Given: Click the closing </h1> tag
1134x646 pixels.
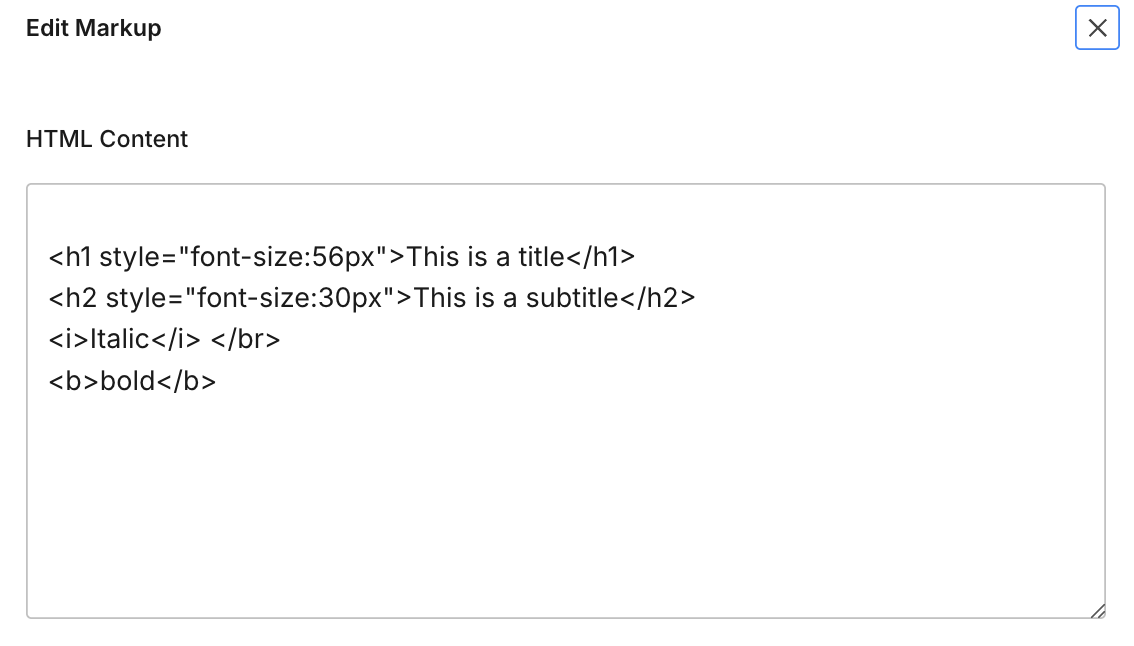Looking at the screenshot, I should 601,256.
